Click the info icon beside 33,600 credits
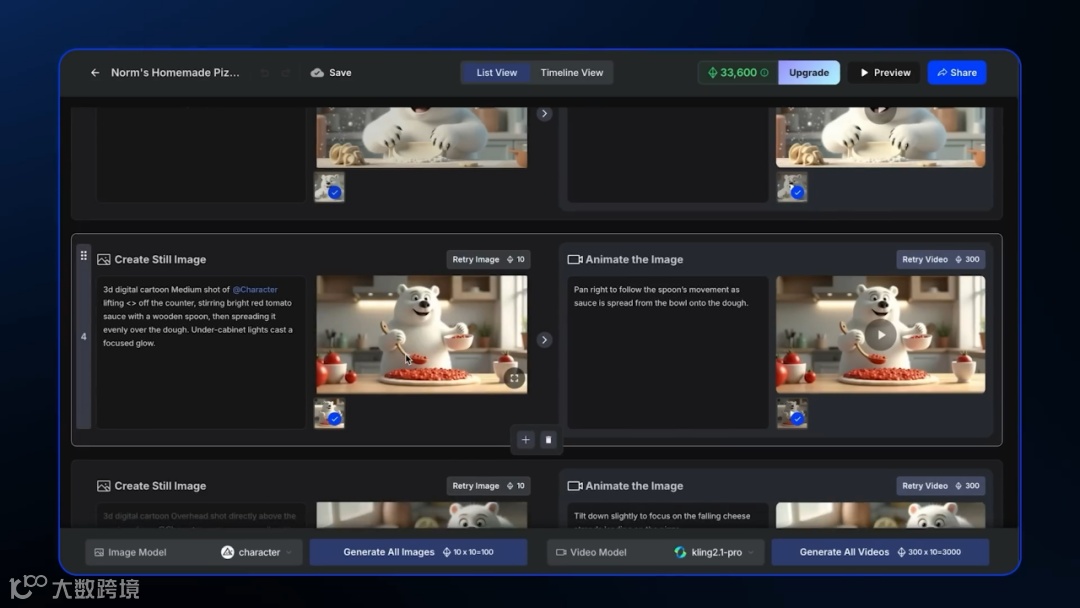 point(765,72)
